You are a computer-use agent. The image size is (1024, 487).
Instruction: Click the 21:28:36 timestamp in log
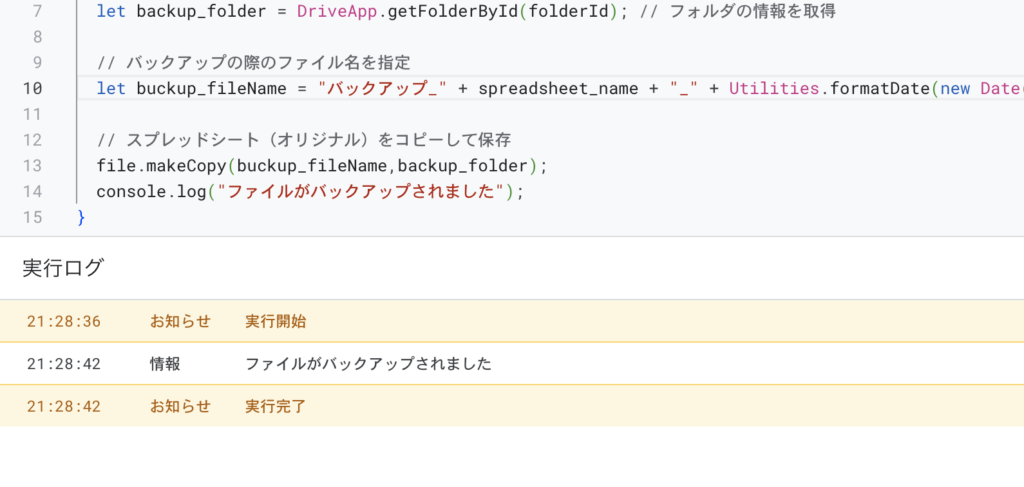click(64, 321)
